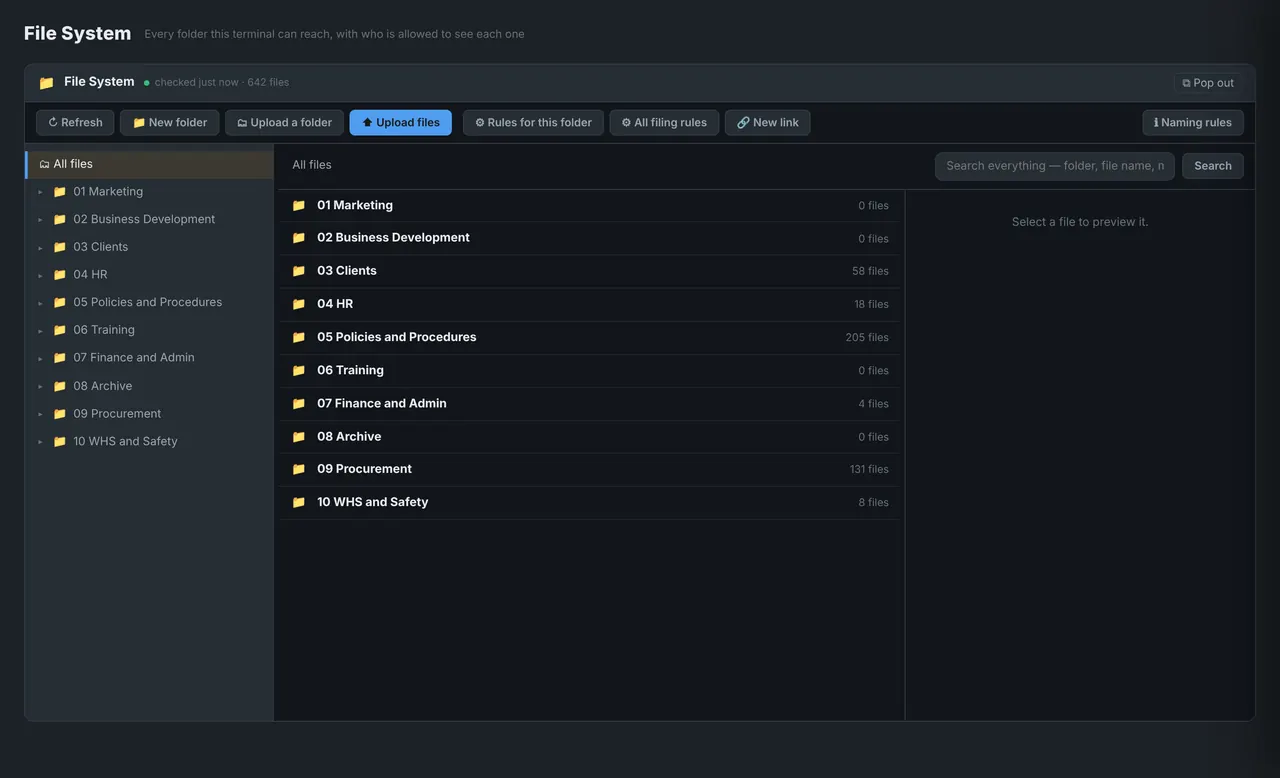Click folder icon beside 09 Procurement in main list
1280x778 pixels.
[x=298, y=469]
